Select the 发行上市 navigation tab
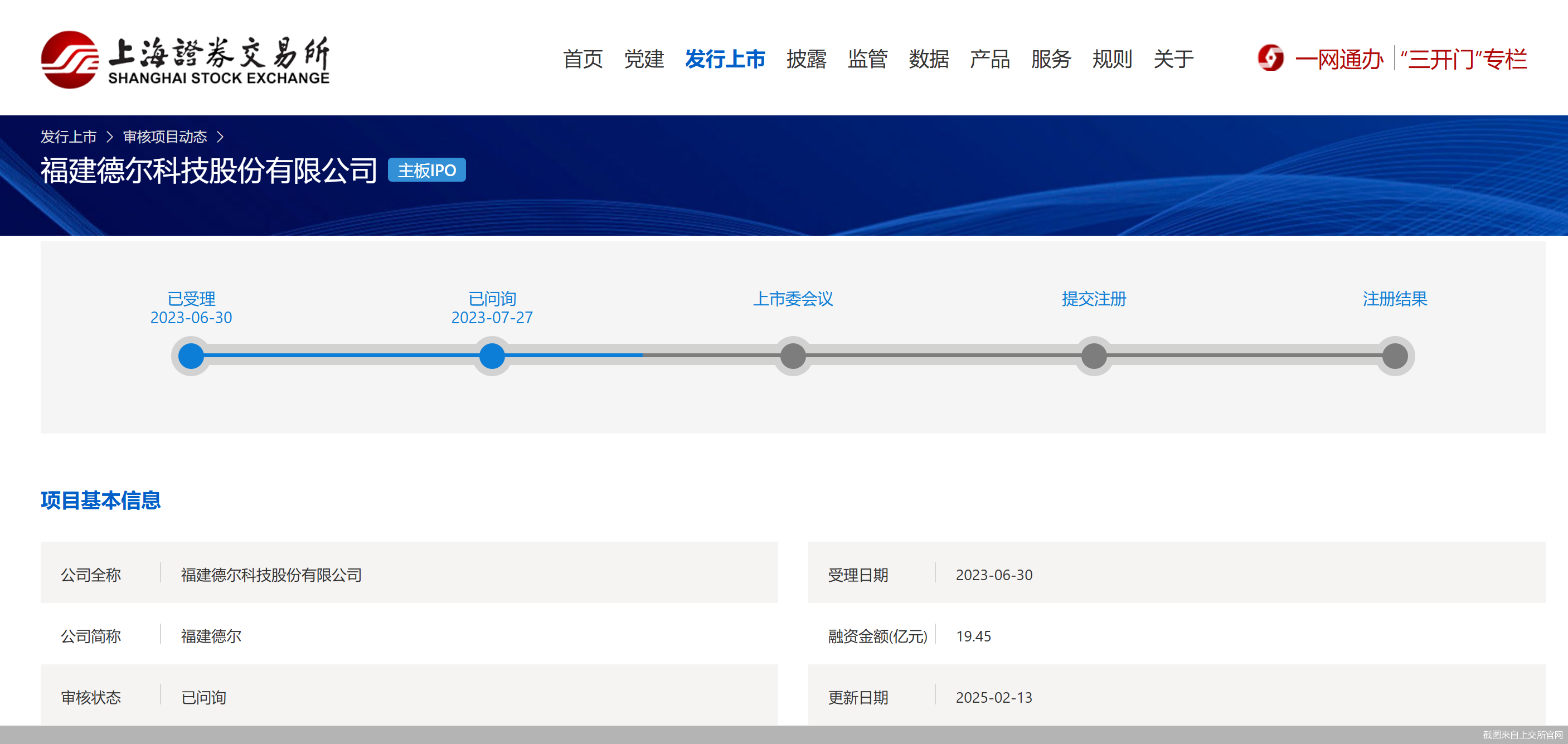1568x744 pixels. (725, 59)
